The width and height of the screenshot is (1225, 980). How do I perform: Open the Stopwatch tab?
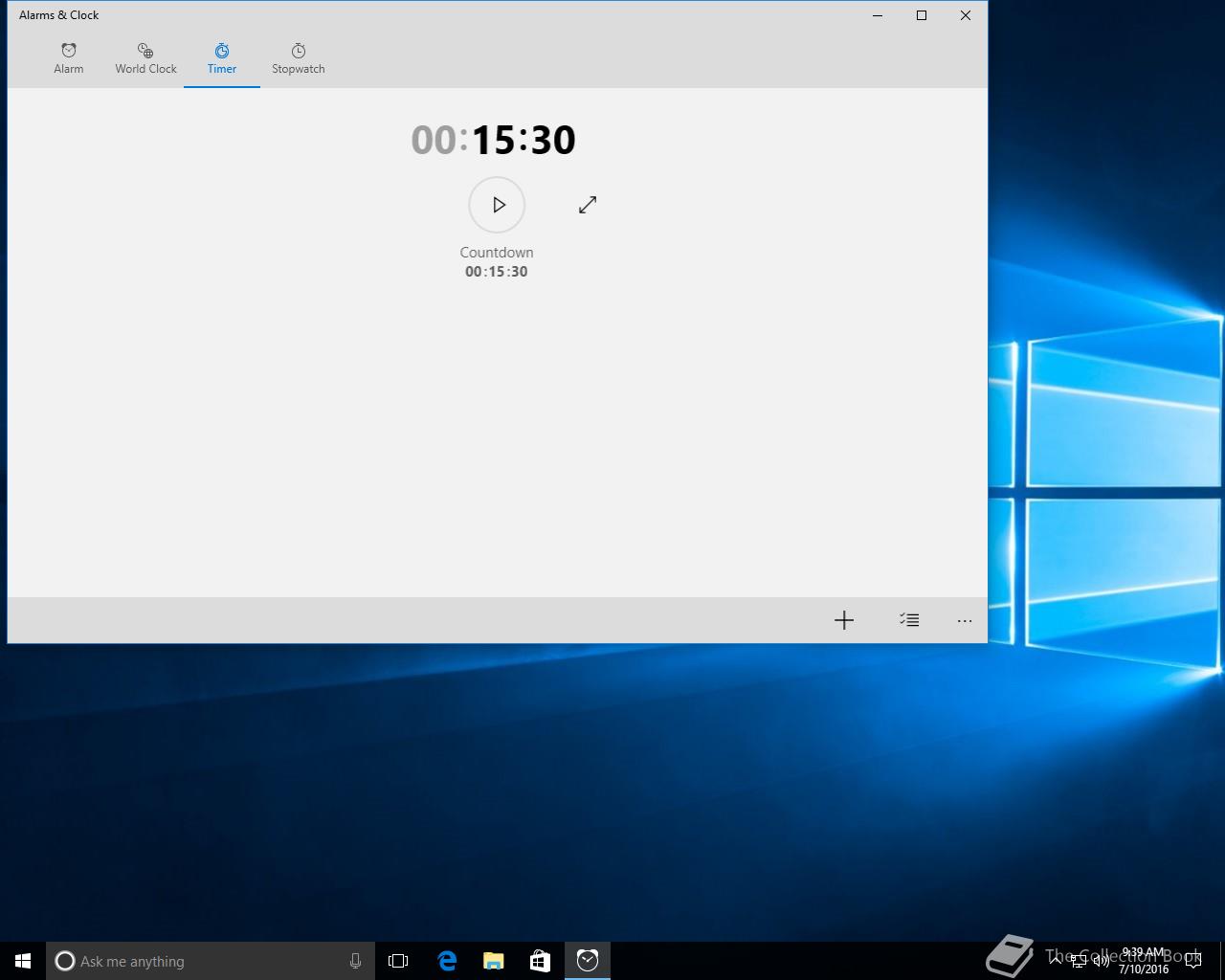[x=298, y=58]
